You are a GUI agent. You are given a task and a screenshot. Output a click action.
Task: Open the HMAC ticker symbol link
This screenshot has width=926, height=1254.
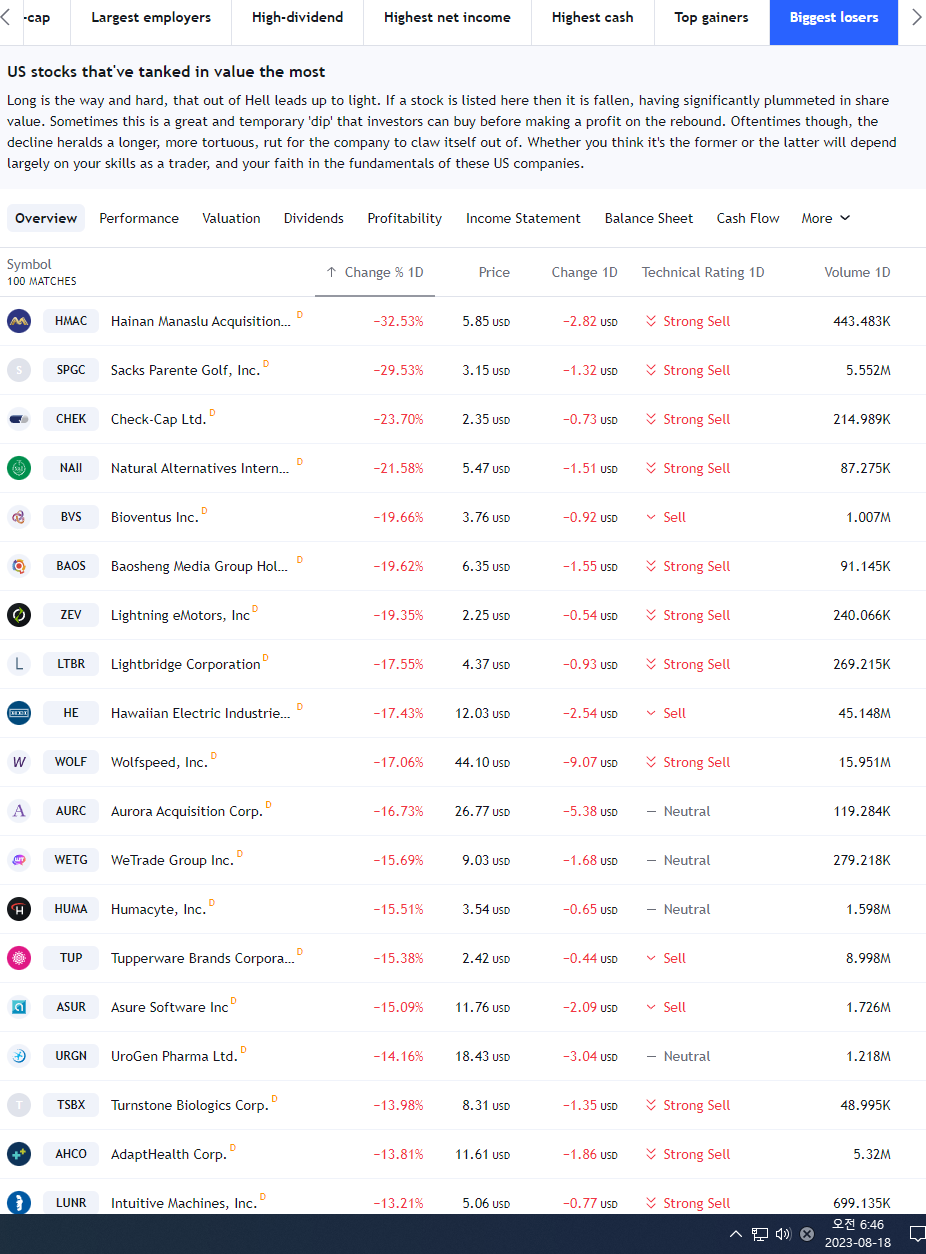pos(71,321)
